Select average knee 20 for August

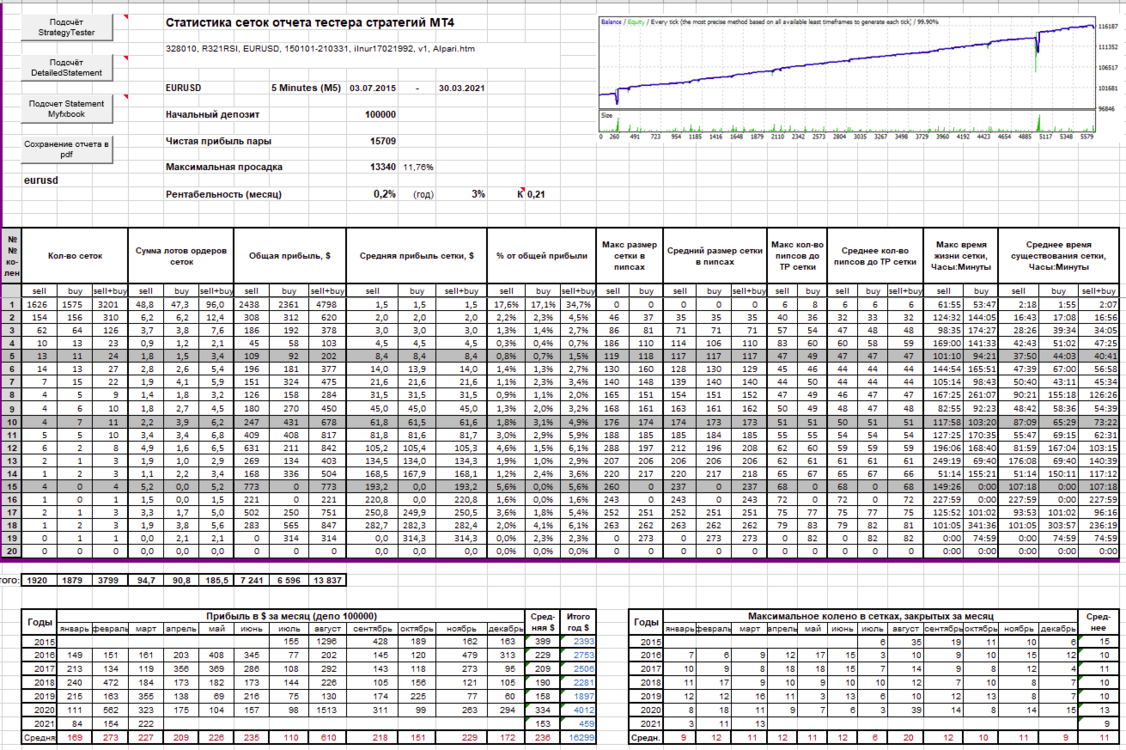click(x=907, y=737)
